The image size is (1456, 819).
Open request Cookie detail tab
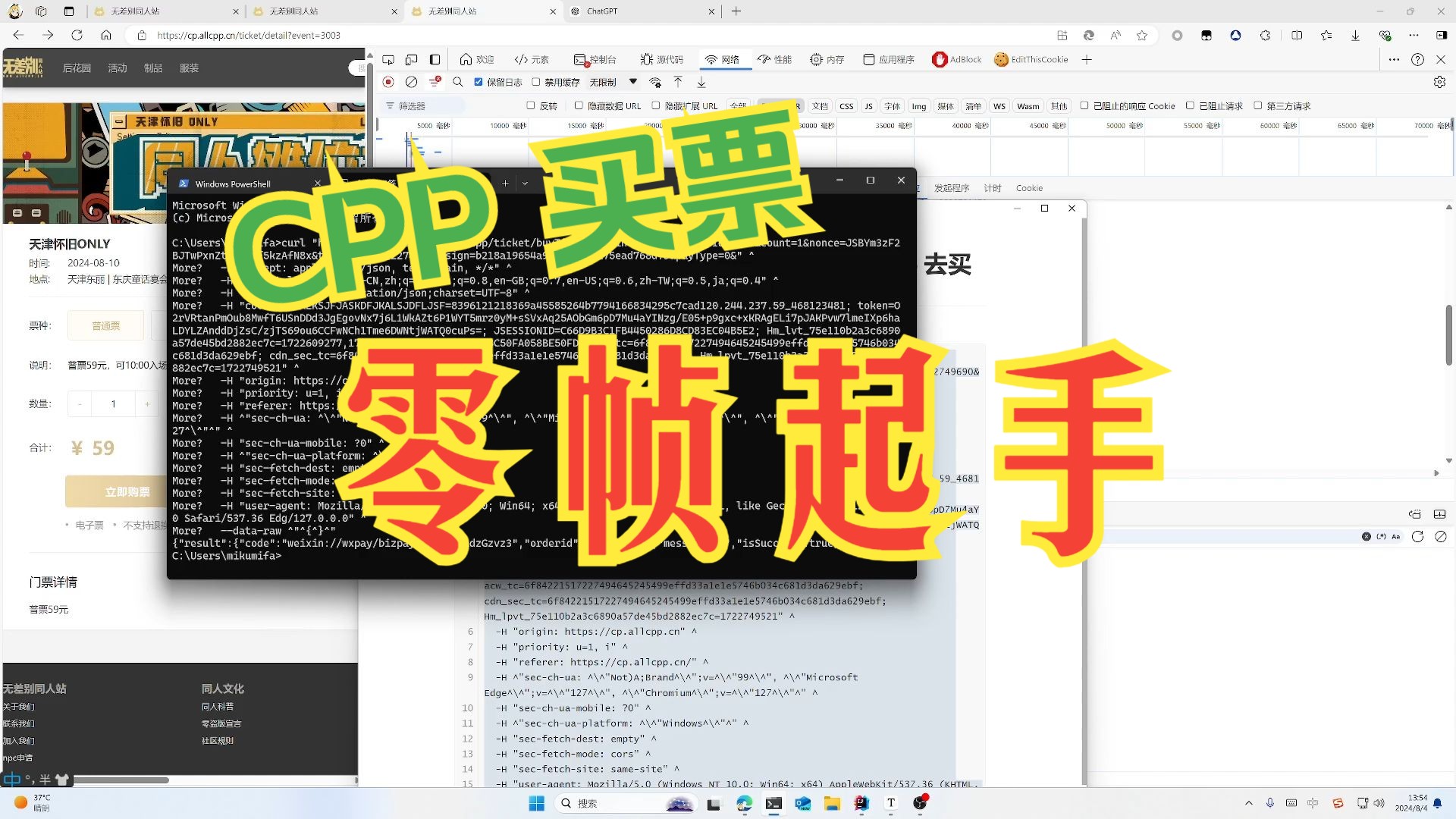(1029, 188)
